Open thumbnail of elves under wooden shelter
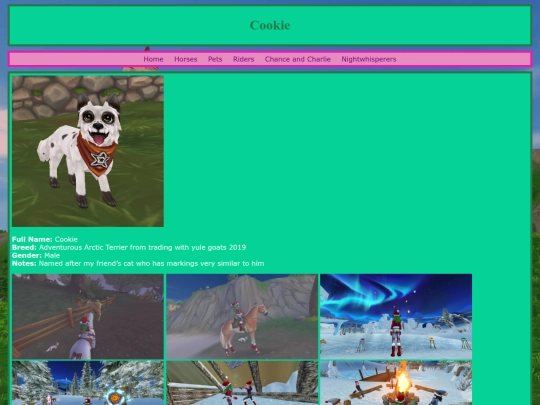The image size is (540, 405). (242, 383)
